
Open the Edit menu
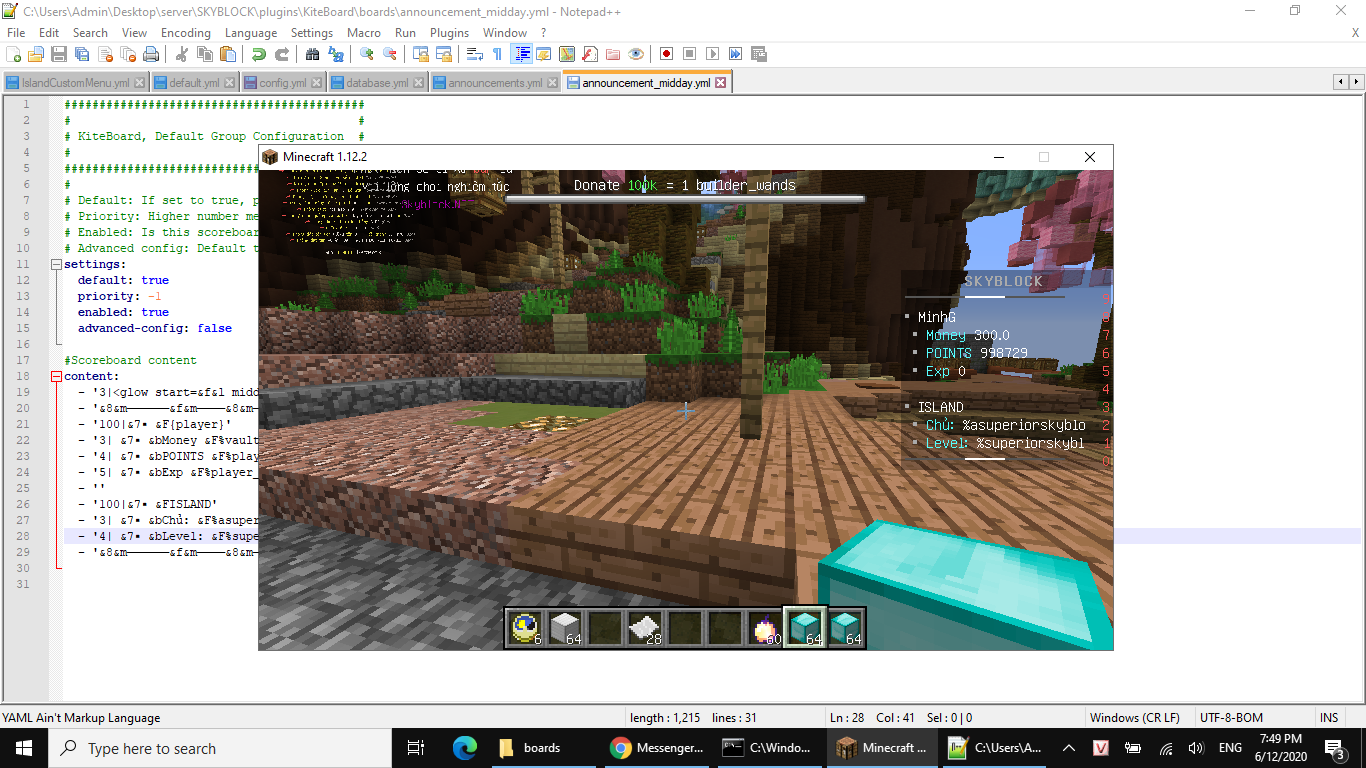(x=49, y=33)
